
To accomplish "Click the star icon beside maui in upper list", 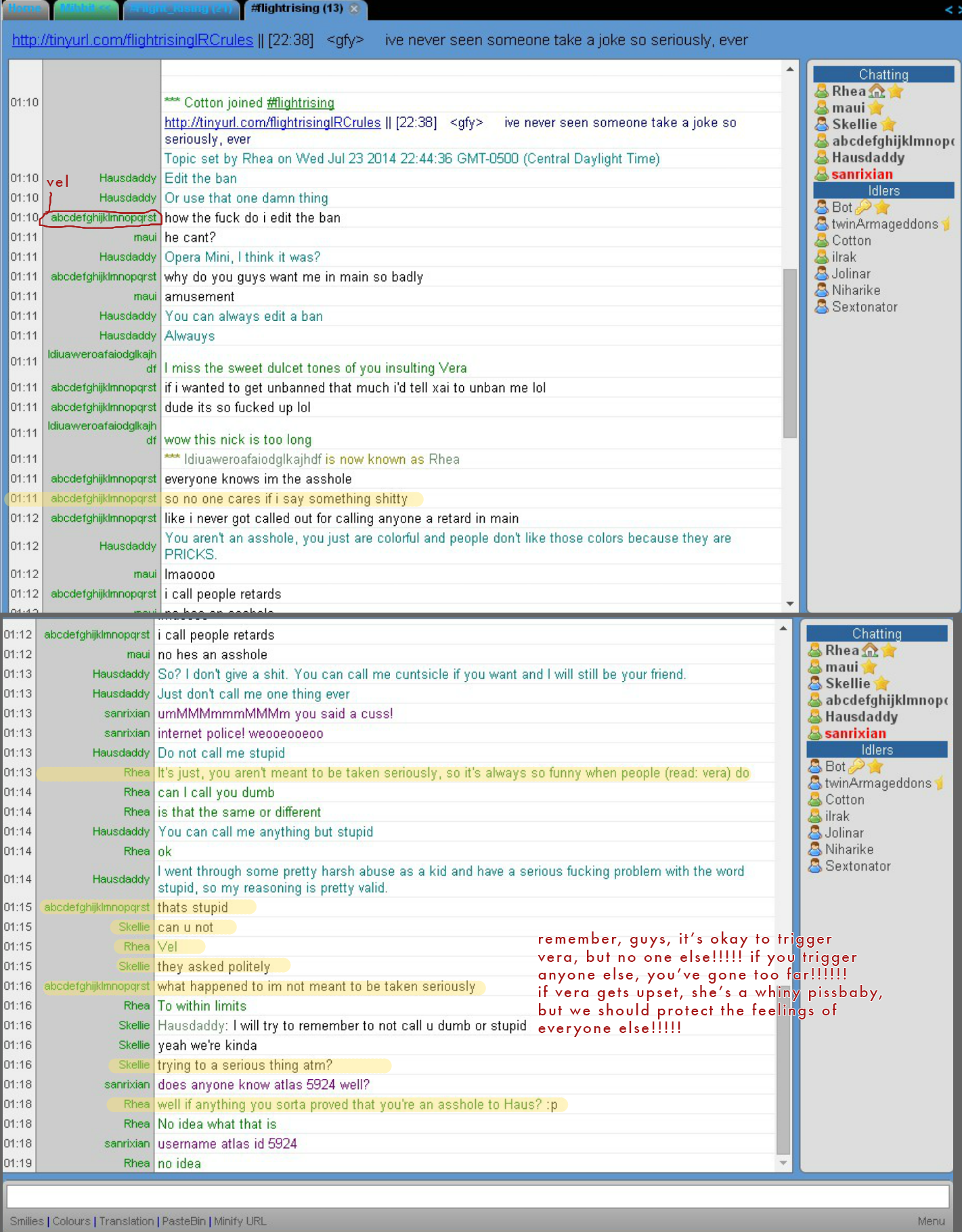I will point(875,108).
